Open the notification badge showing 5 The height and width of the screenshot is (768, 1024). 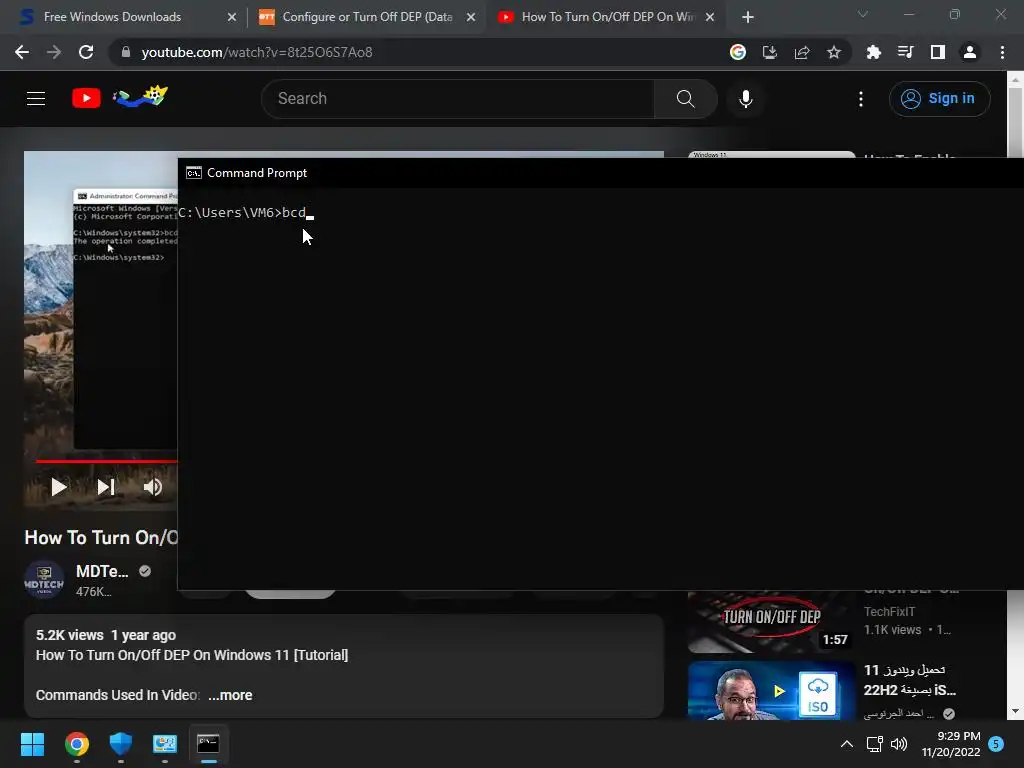pos(996,744)
